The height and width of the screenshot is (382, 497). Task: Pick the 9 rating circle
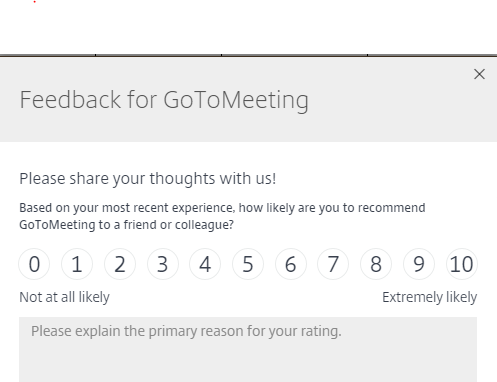point(419,264)
